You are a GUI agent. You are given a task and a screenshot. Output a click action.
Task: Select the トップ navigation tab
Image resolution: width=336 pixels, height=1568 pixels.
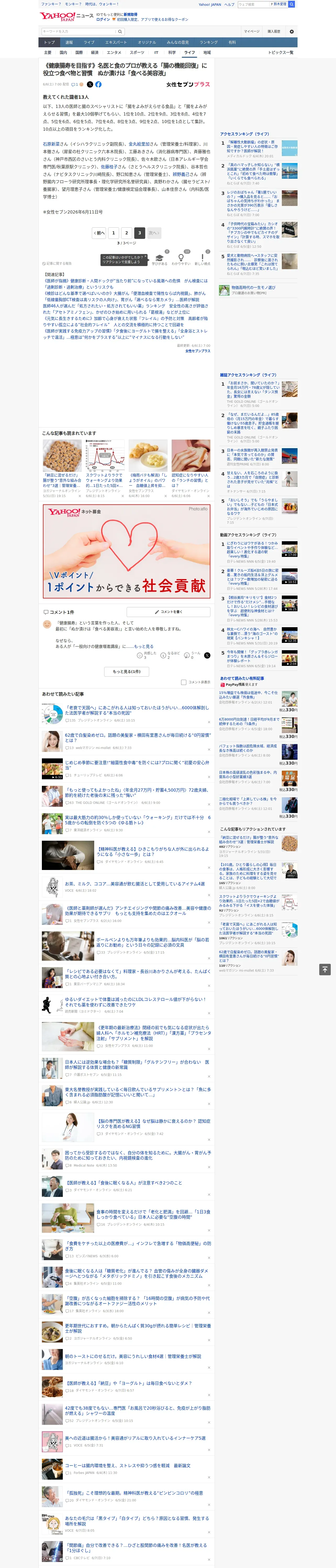click(49, 43)
